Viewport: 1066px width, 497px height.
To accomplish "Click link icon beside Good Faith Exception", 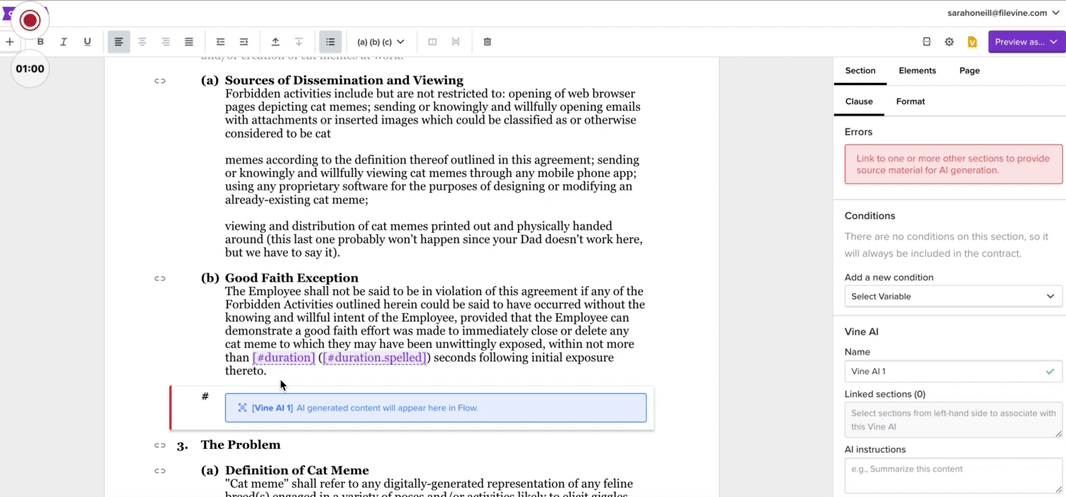I will (160, 278).
